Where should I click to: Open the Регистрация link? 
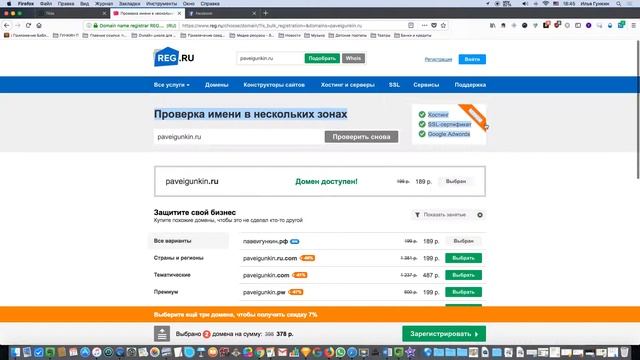[x=438, y=60]
